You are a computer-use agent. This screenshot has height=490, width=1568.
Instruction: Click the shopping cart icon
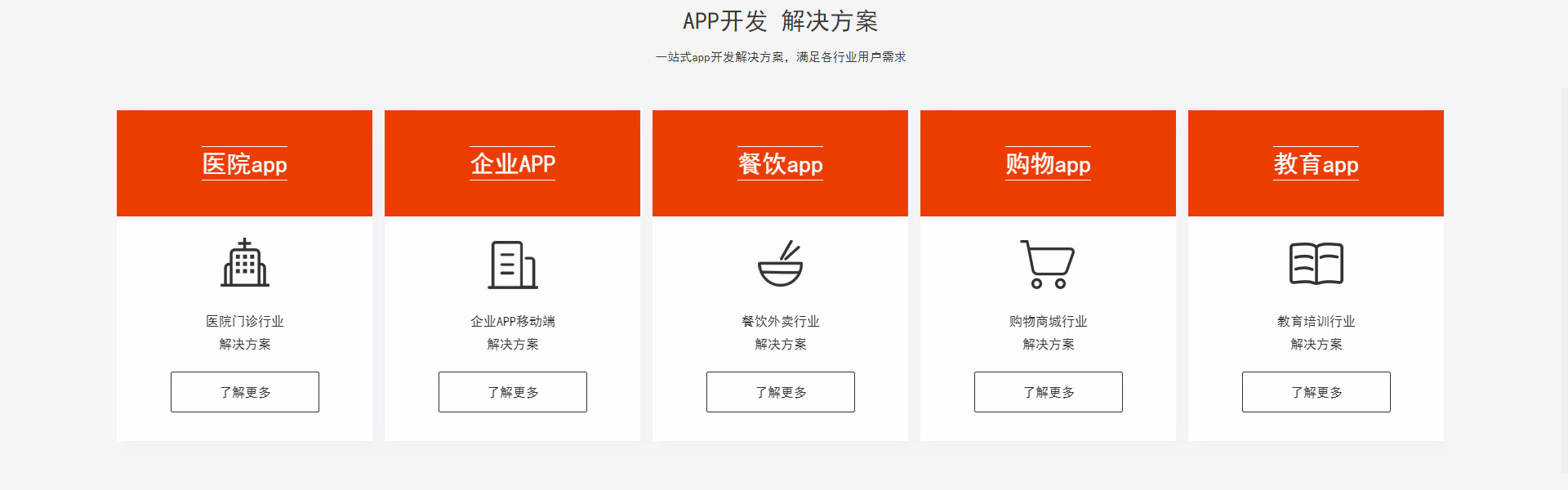(x=1048, y=264)
